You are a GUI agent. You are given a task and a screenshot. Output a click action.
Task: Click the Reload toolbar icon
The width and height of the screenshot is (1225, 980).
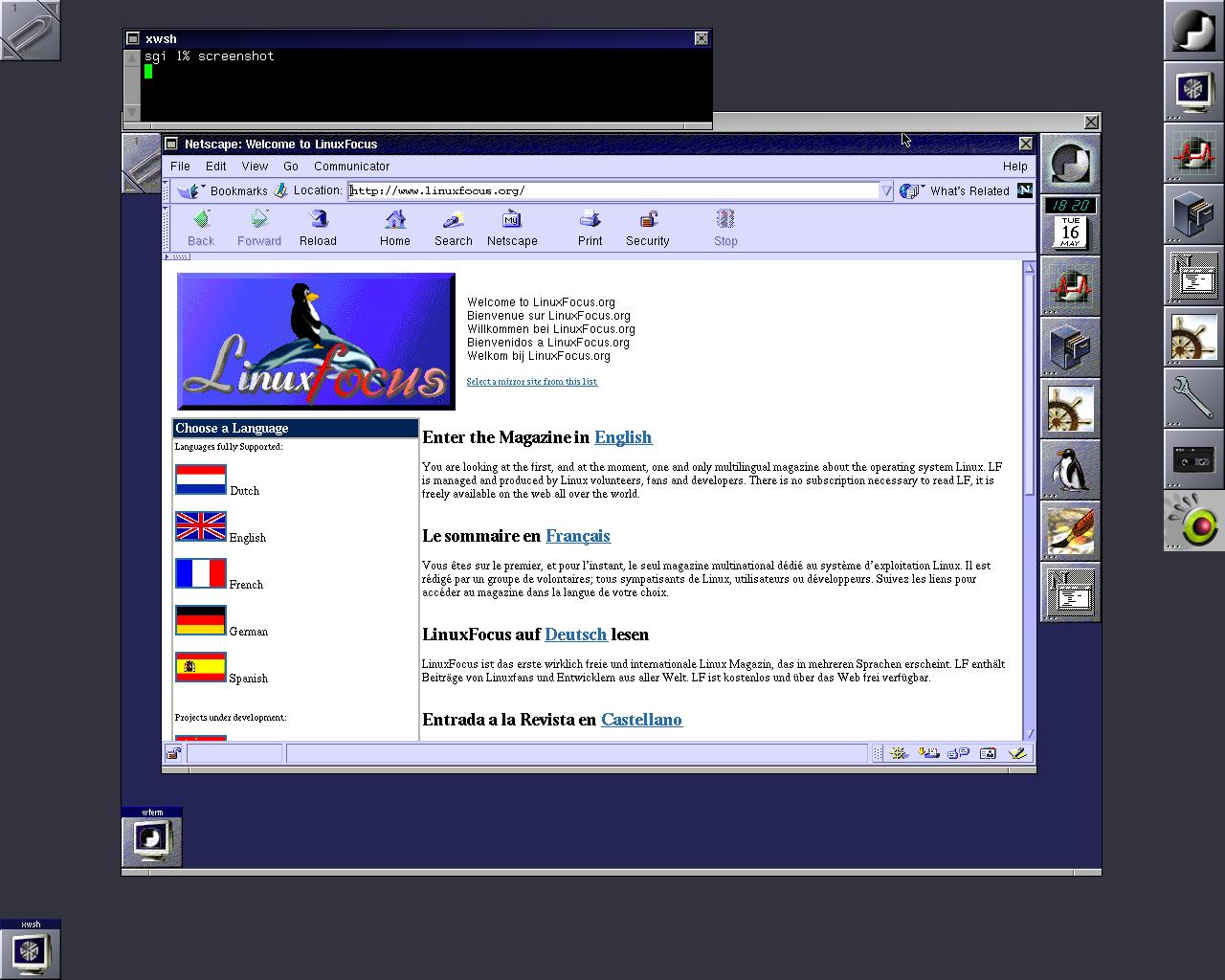[x=318, y=221]
